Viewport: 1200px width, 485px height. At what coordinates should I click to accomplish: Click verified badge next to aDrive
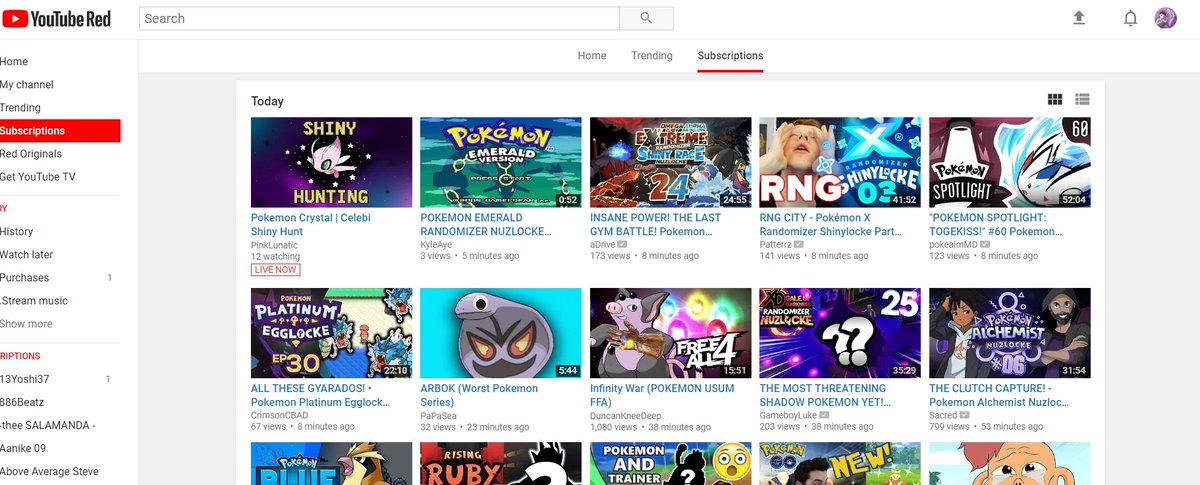622,243
